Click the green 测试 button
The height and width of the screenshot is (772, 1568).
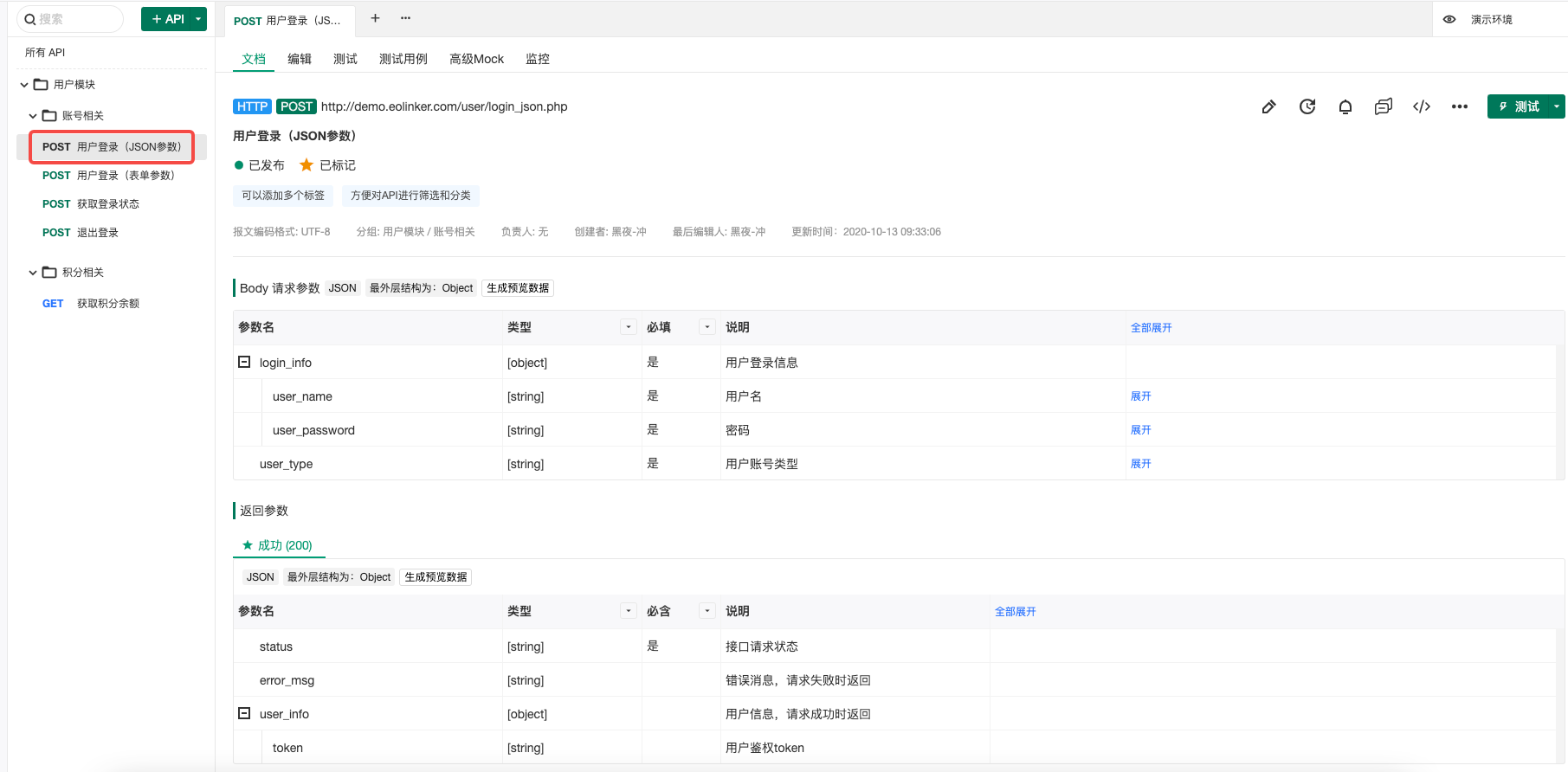pyautogui.click(x=1519, y=106)
